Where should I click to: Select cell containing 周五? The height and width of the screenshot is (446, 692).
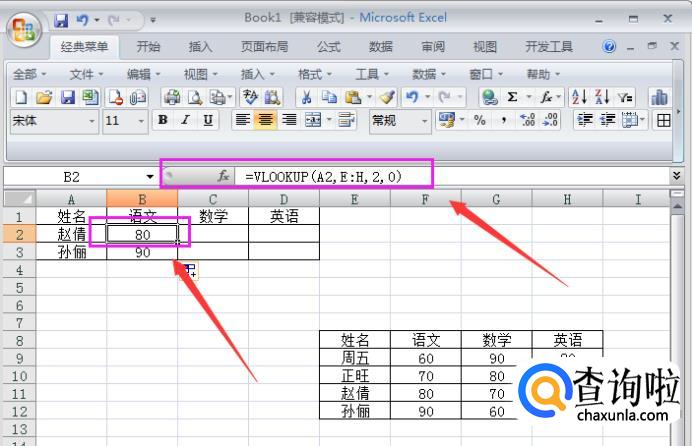point(355,358)
